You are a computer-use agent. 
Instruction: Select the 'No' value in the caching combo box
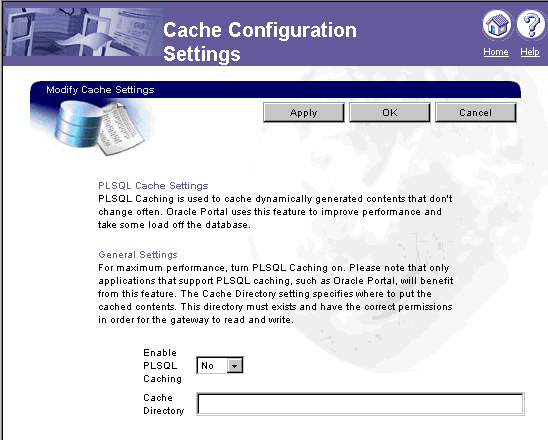pyautogui.click(x=212, y=366)
